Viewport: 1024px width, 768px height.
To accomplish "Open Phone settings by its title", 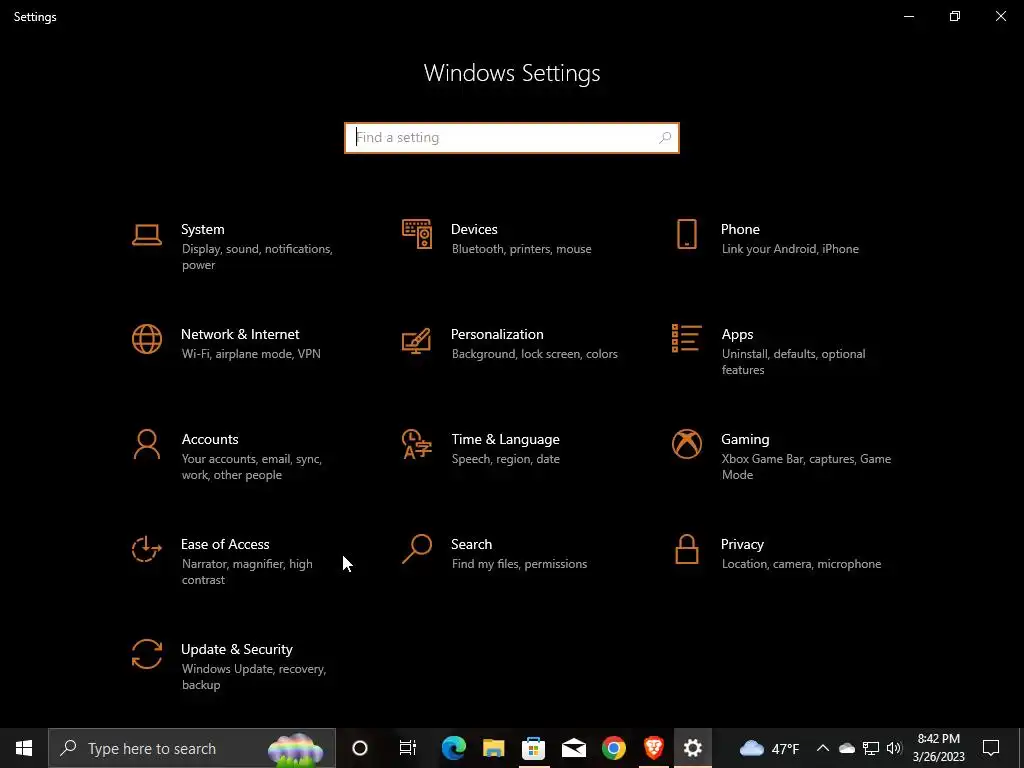I will pyautogui.click(x=740, y=229).
